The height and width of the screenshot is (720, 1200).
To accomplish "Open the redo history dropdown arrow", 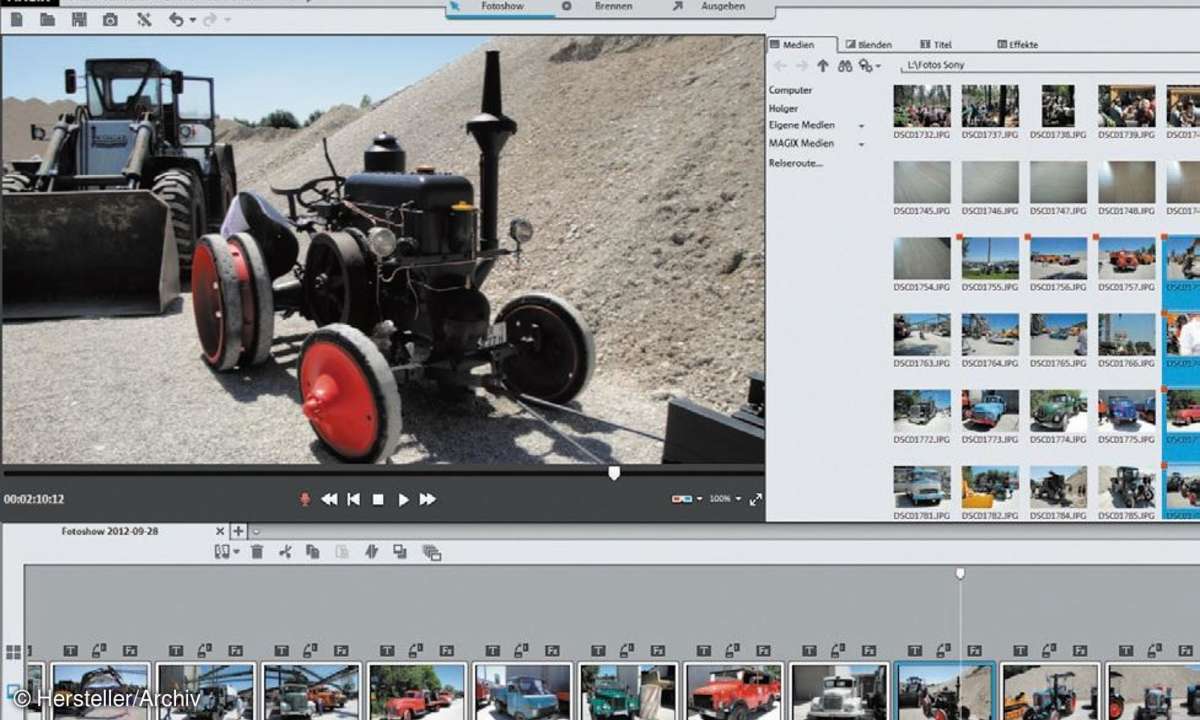I will [226, 20].
